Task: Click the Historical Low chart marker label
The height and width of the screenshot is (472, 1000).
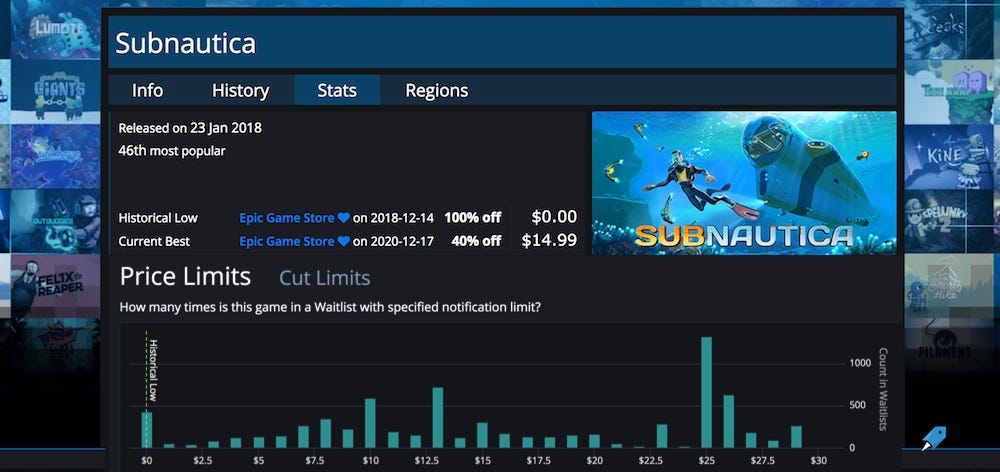Action: click(x=153, y=370)
